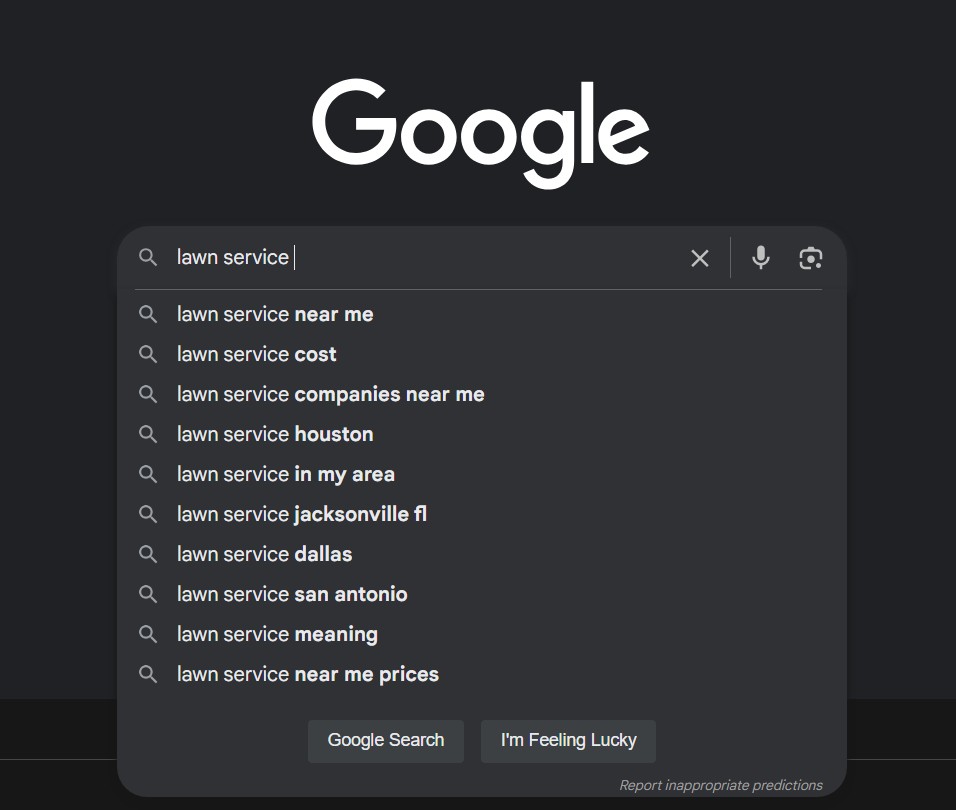Click the search icon beside "lawn service dallas"
Image resolution: width=956 pixels, height=810 pixels.
click(148, 554)
